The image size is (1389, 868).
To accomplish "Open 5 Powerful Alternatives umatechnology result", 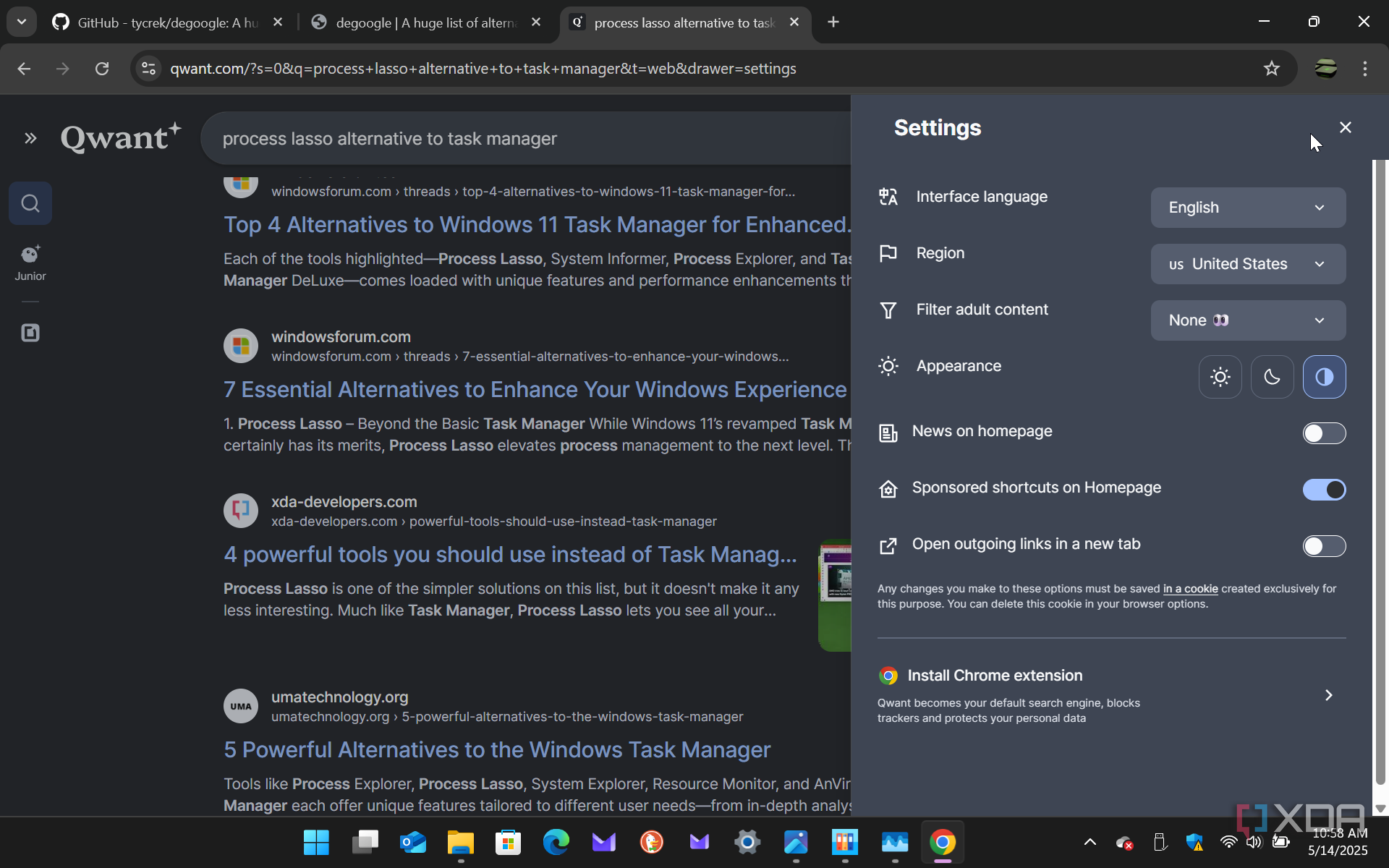I will 497,749.
